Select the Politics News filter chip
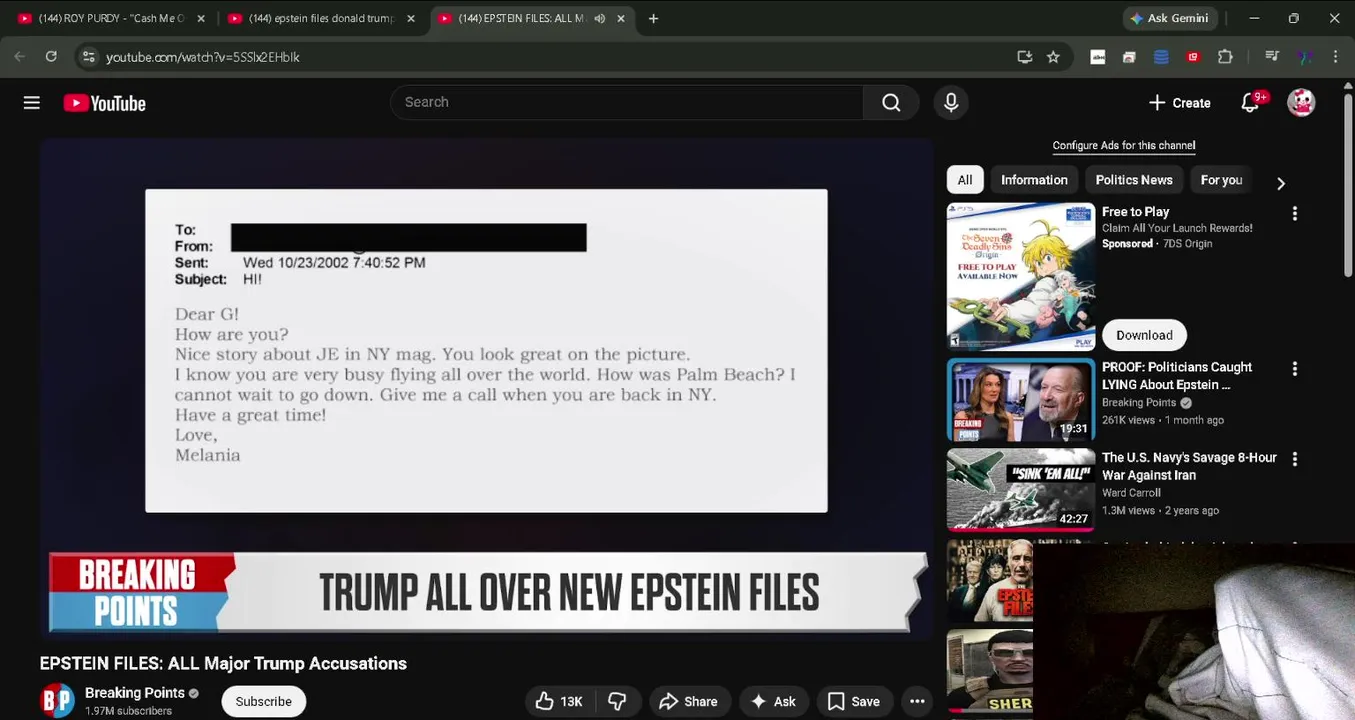 click(1134, 180)
